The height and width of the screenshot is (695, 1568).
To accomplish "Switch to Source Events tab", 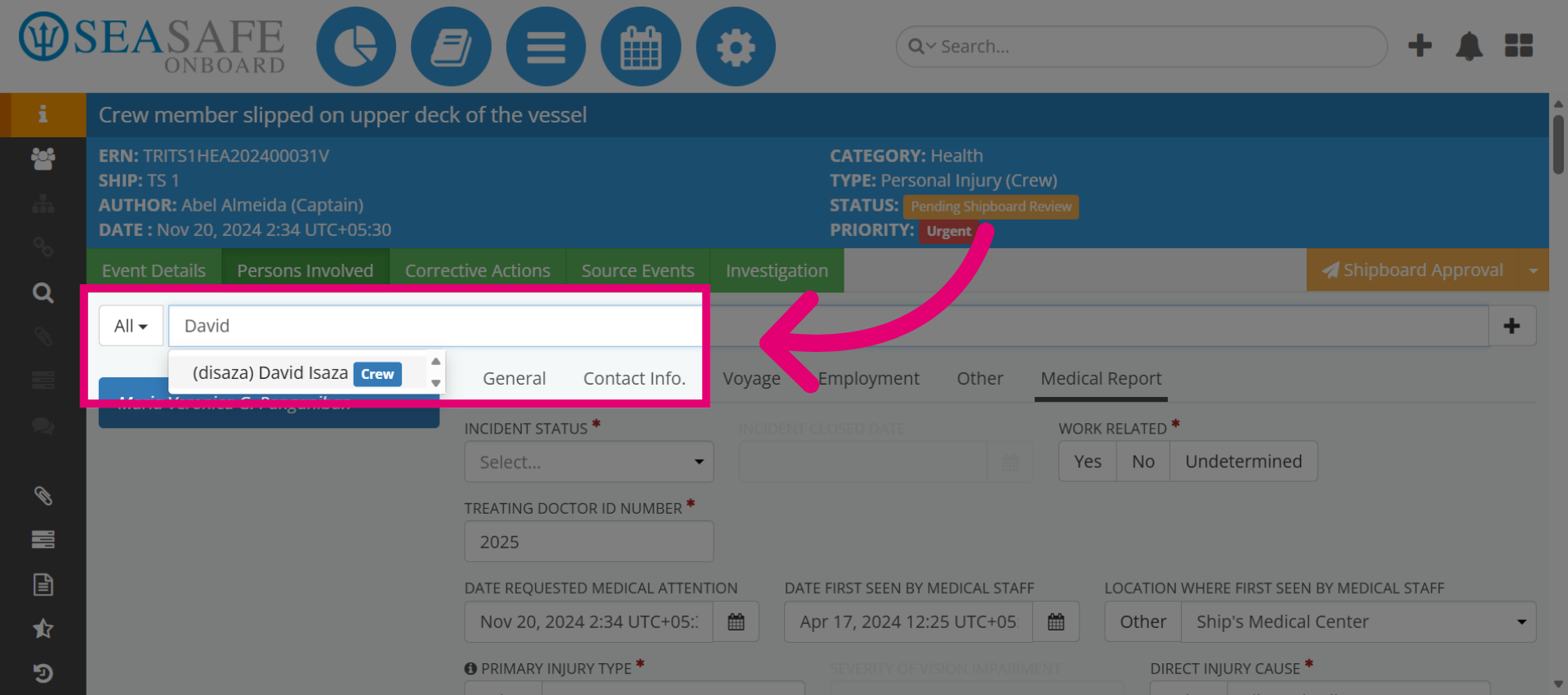I will click(638, 270).
